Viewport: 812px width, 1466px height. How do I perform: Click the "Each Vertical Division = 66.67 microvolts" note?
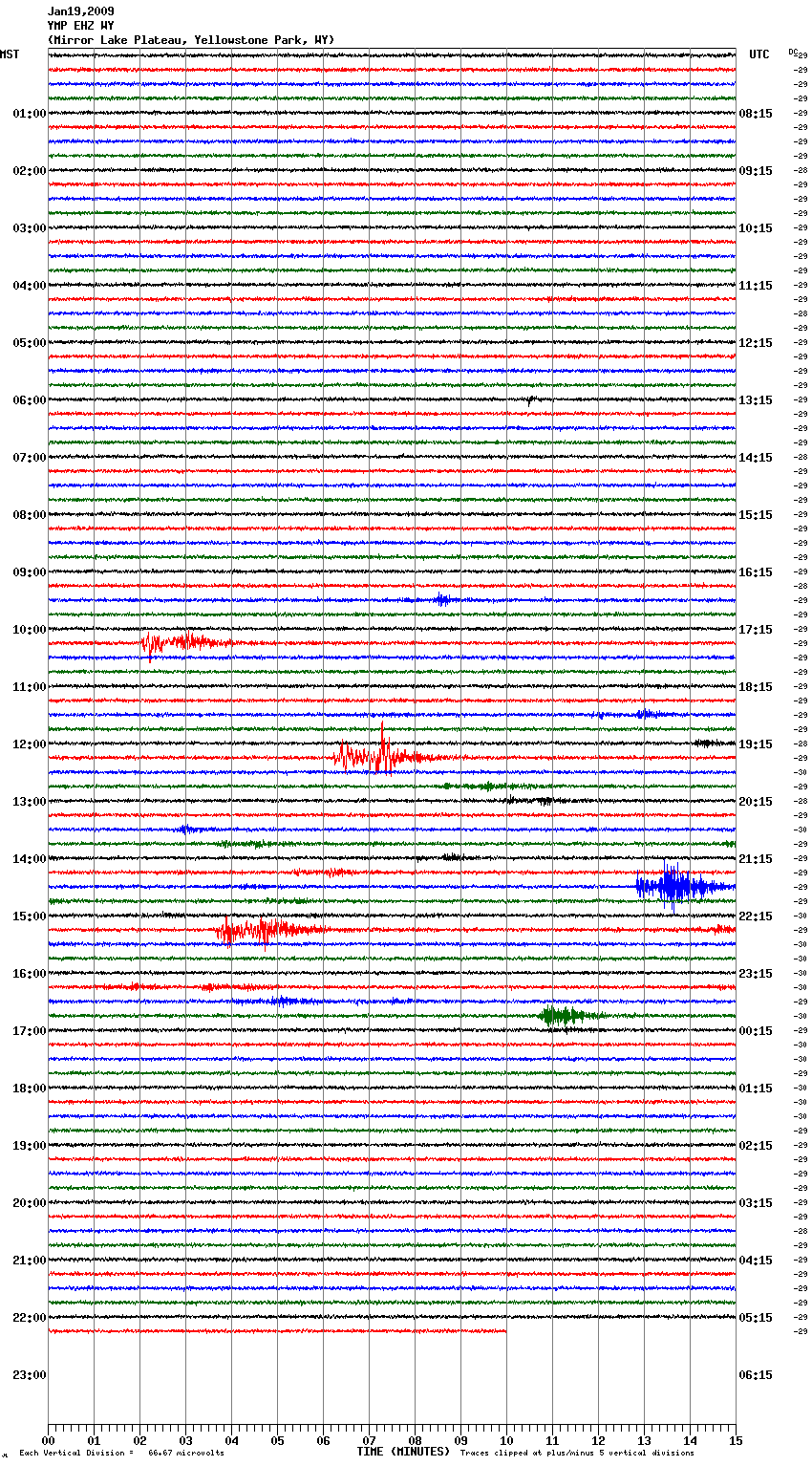click(x=122, y=1454)
